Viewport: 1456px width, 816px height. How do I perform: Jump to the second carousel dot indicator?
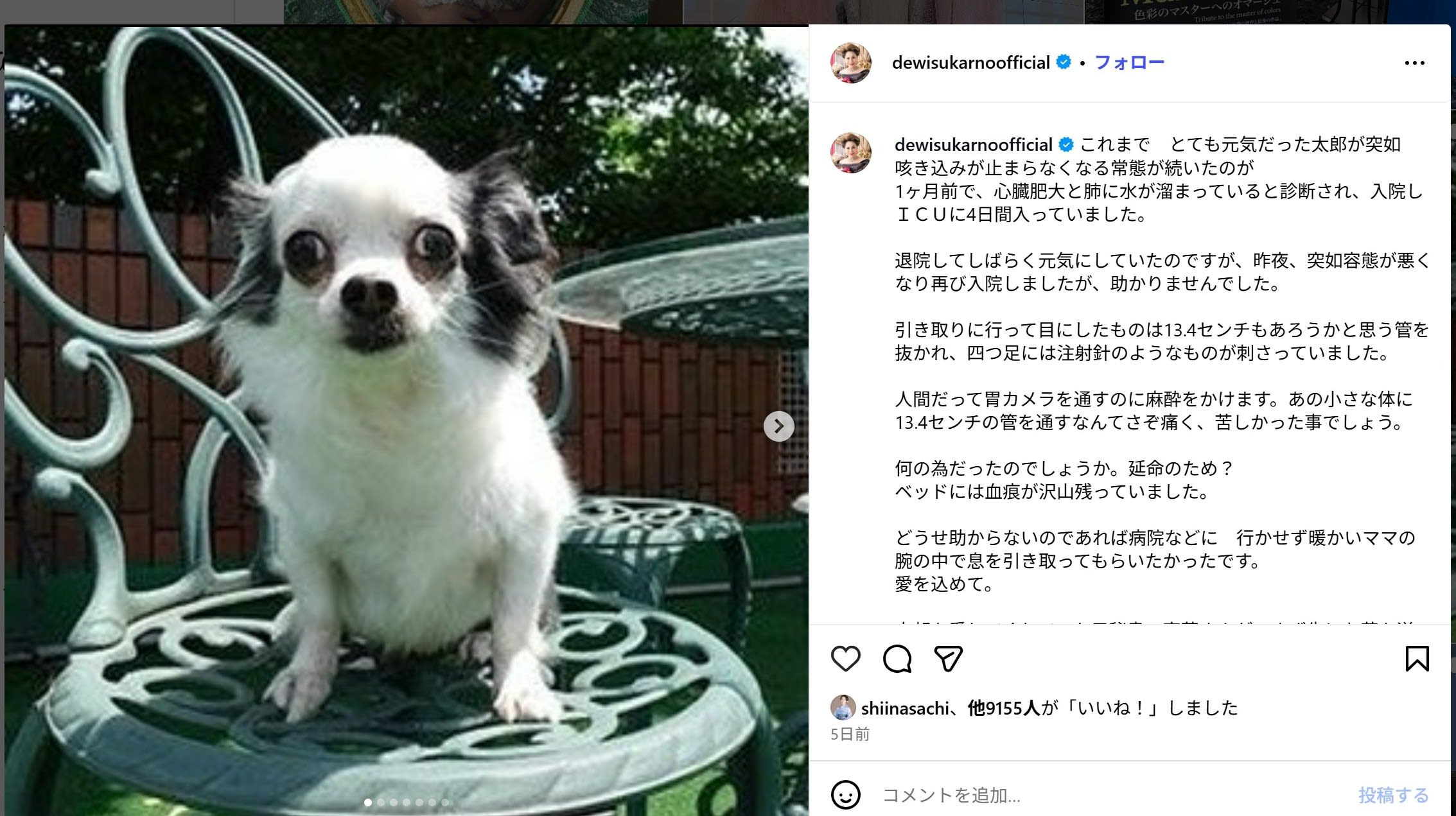[x=381, y=803]
